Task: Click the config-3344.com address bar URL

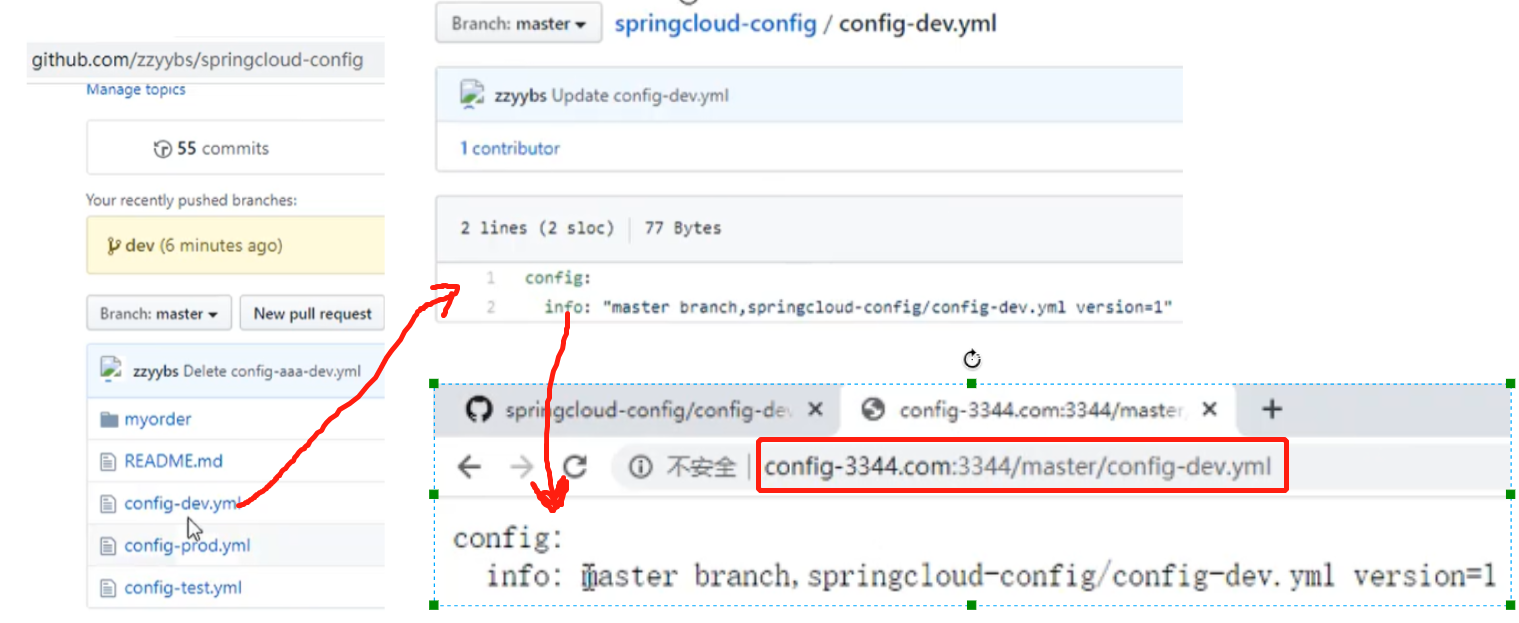Action: 1018,466
